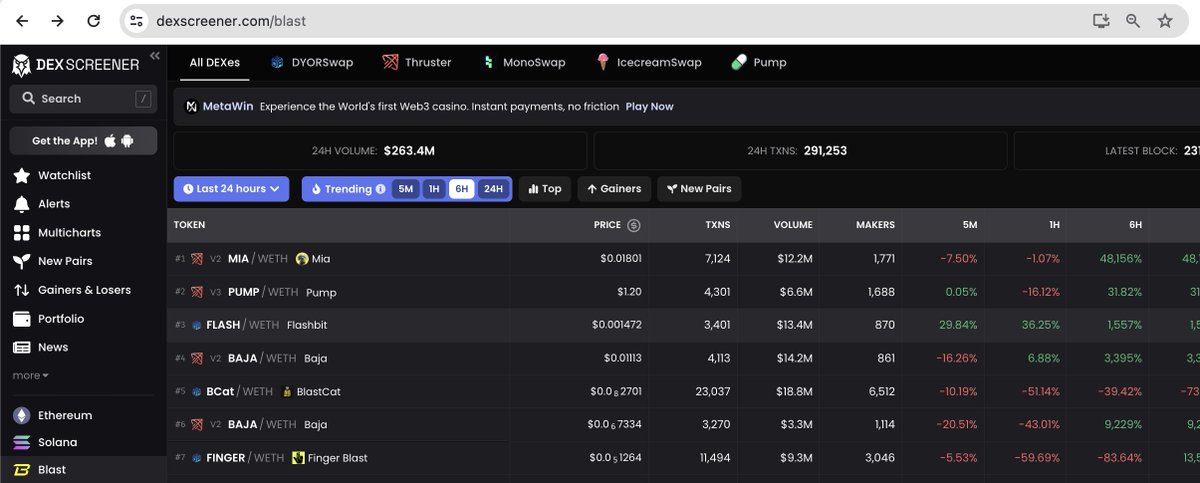The width and height of the screenshot is (1200, 483).
Task: Sort by the MAKERS column header
Action: 876,225
